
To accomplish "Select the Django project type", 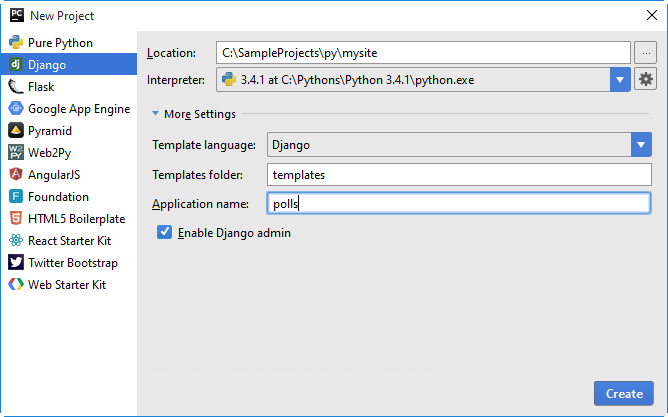I will pyautogui.click(x=69, y=64).
